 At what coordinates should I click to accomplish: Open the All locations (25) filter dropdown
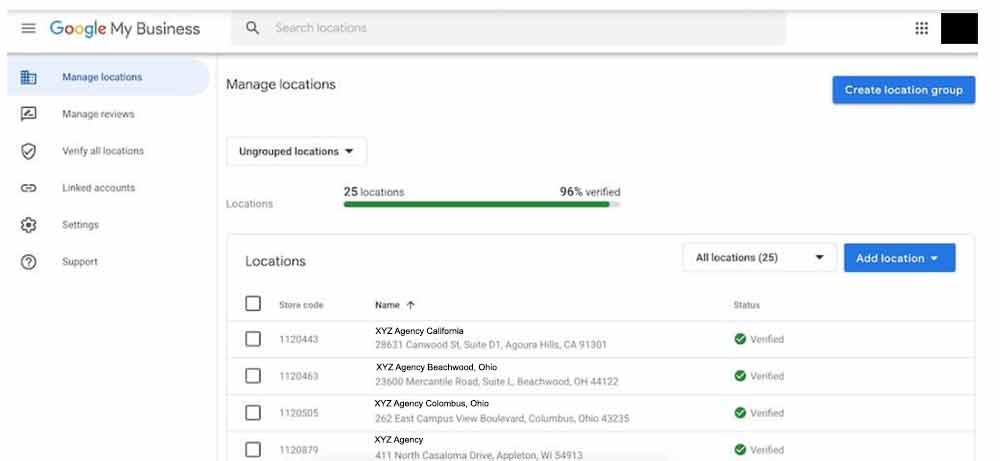coord(759,258)
